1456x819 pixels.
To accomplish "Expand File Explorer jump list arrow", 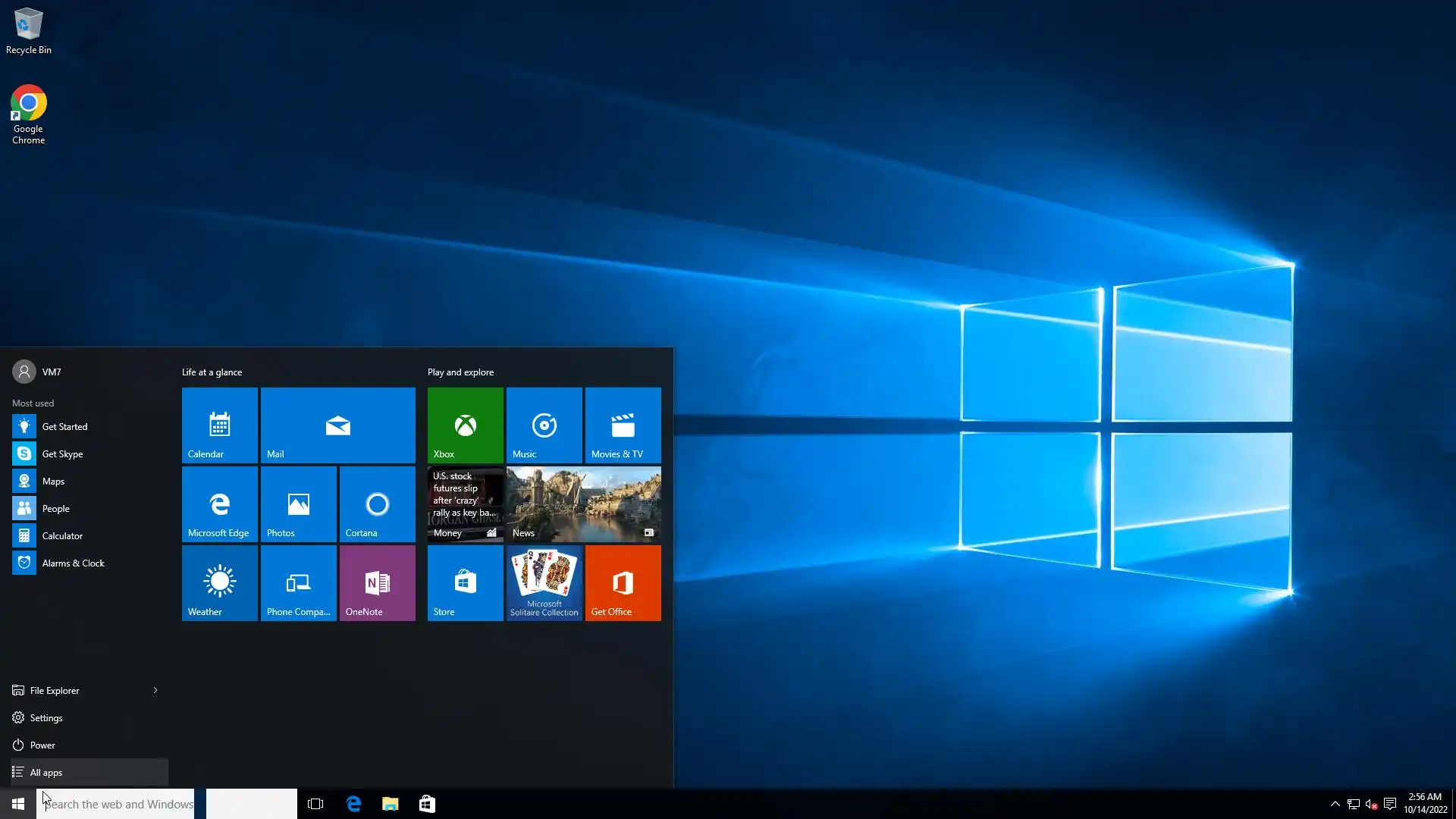I will [155, 690].
